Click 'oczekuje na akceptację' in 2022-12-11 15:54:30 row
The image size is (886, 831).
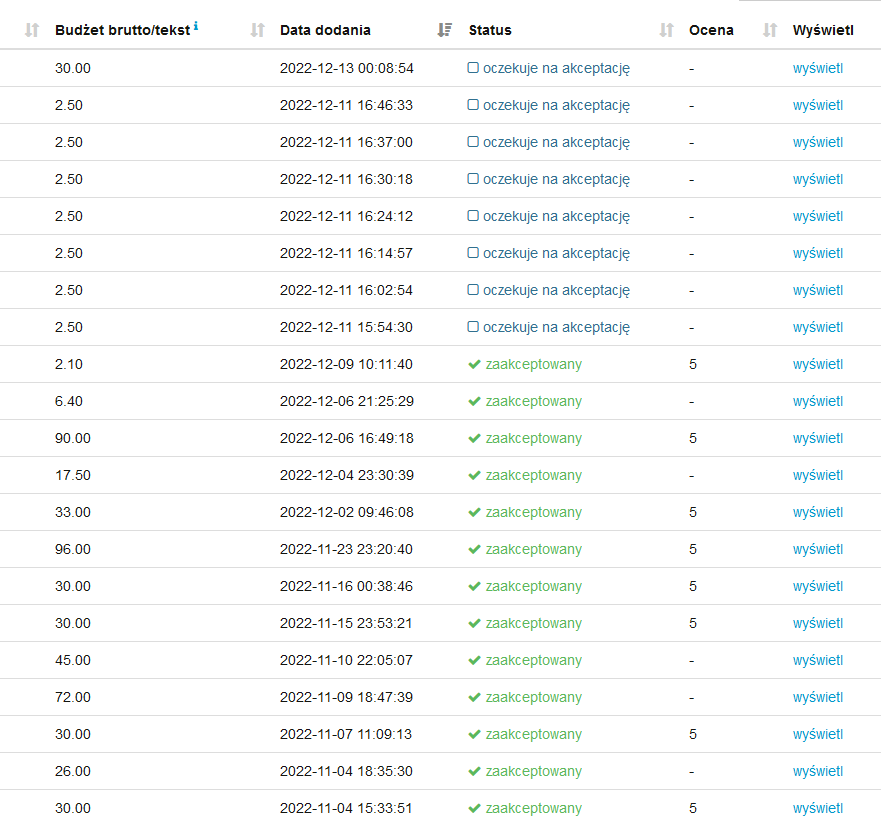click(555, 327)
